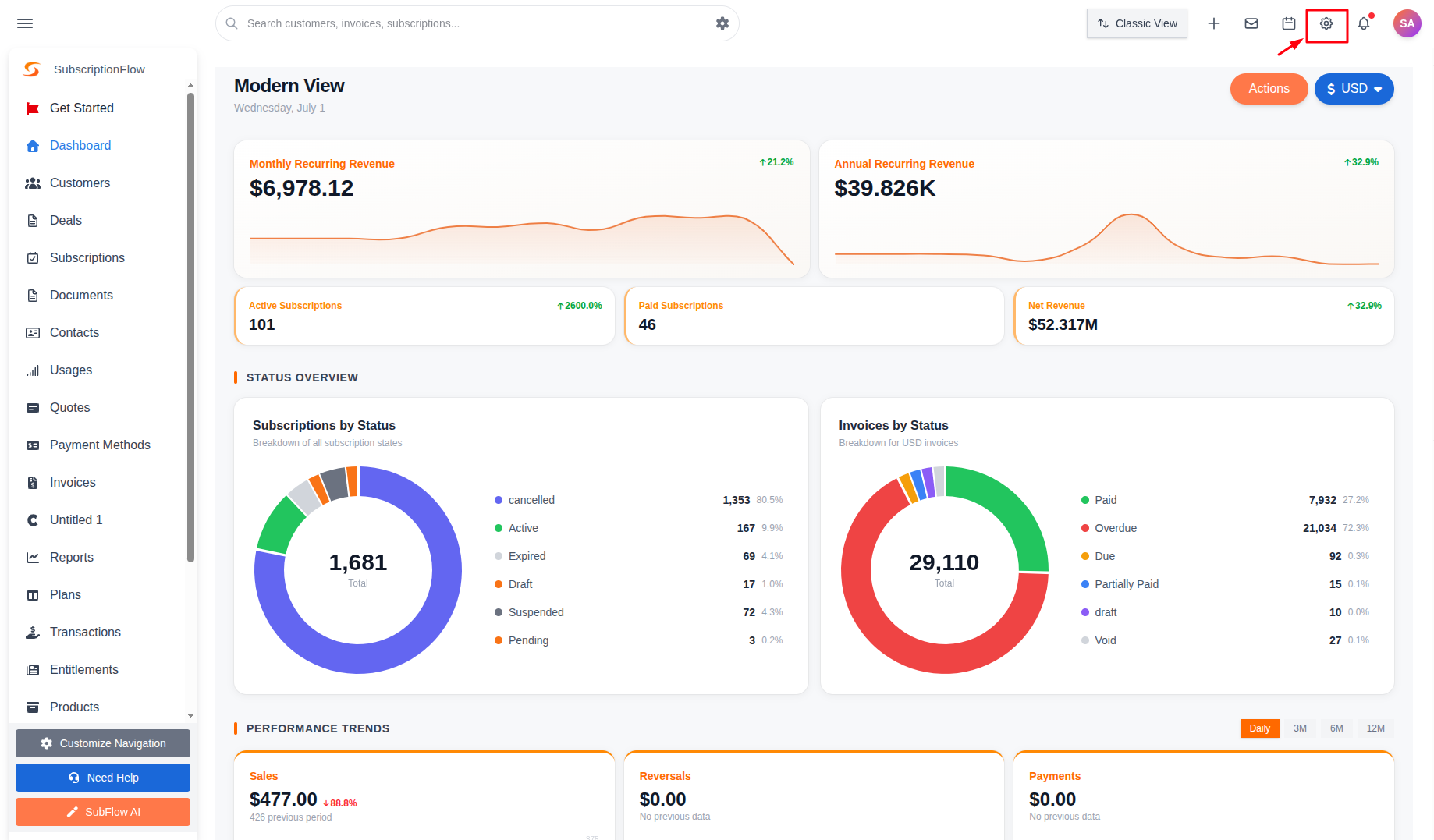The image size is (1434, 840).
Task: Click the Quotes icon in sidebar
Action: coord(33,408)
